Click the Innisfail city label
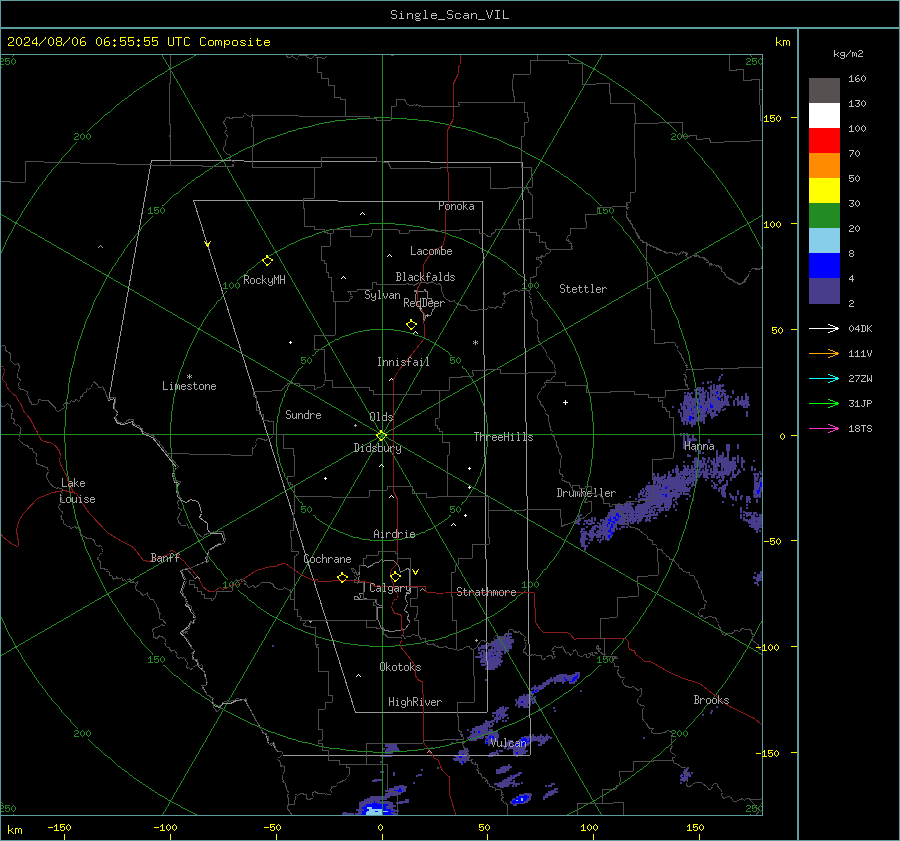 pos(403,362)
